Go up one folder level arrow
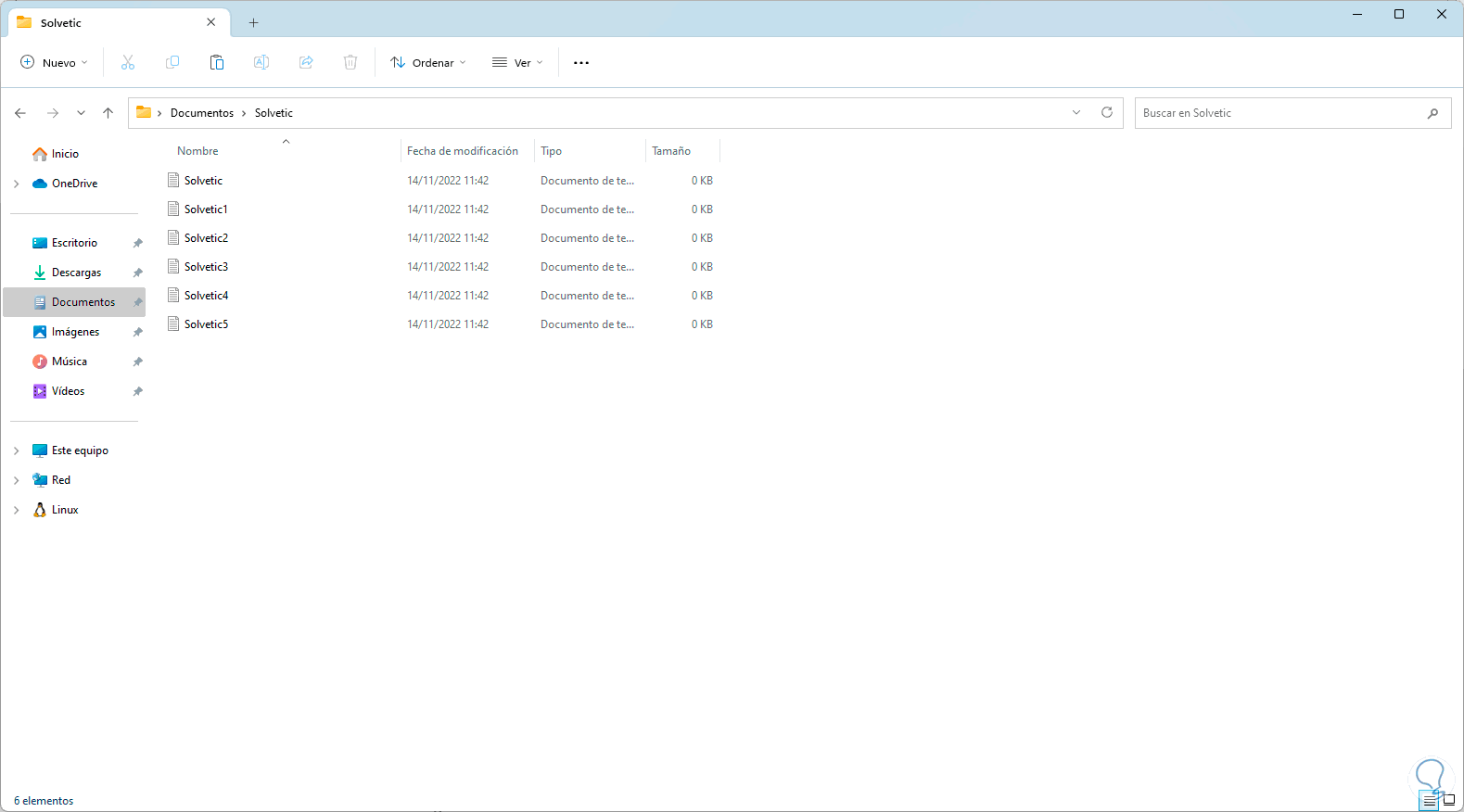Image resolution: width=1464 pixels, height=812 pixels. pos(108,113)
